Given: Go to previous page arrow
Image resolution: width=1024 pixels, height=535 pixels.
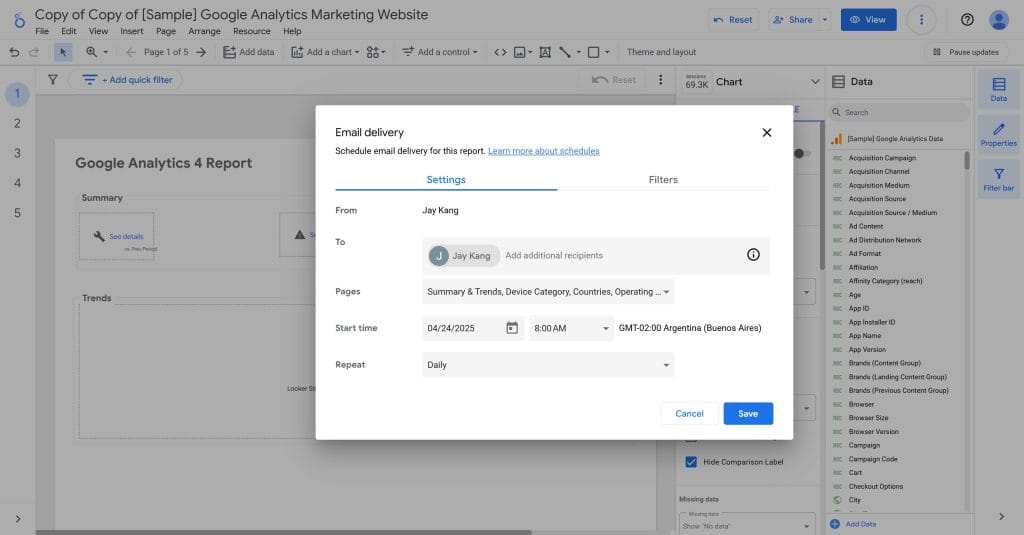Looking at the screenshot, I should [x=131, y=52].
